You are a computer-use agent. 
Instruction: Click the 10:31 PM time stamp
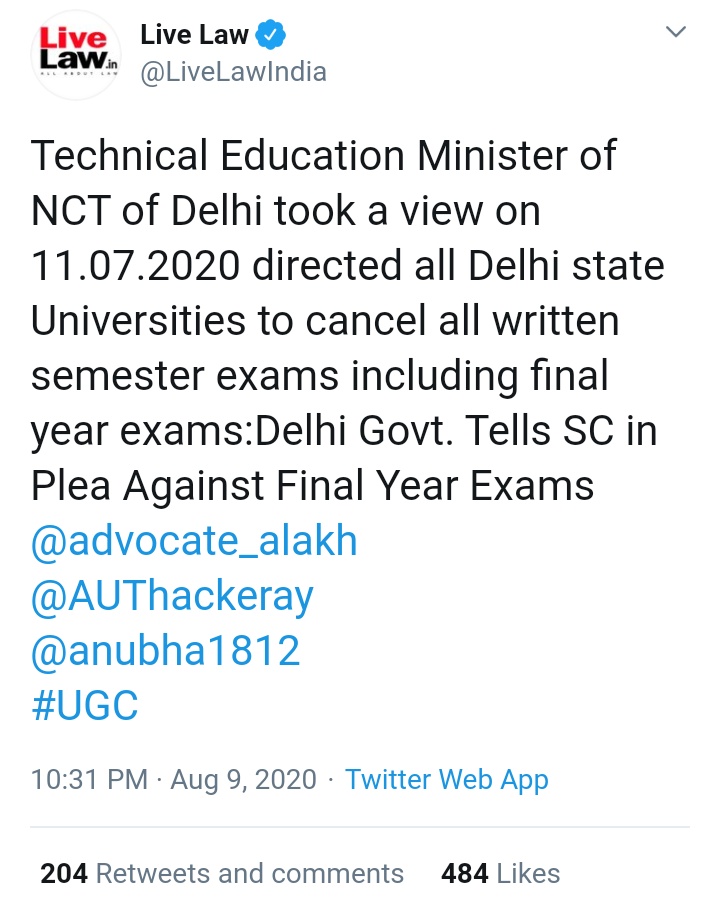point(89,780)
